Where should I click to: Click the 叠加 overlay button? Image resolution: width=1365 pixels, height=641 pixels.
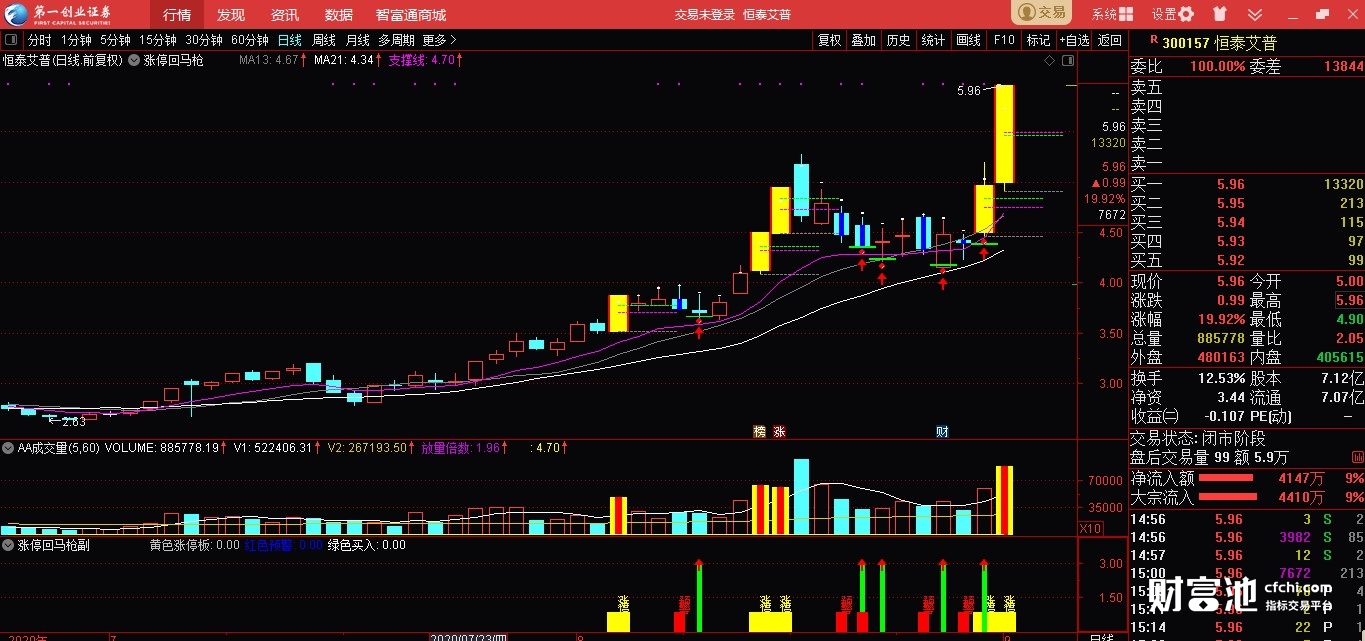click(x=863, y=40)
